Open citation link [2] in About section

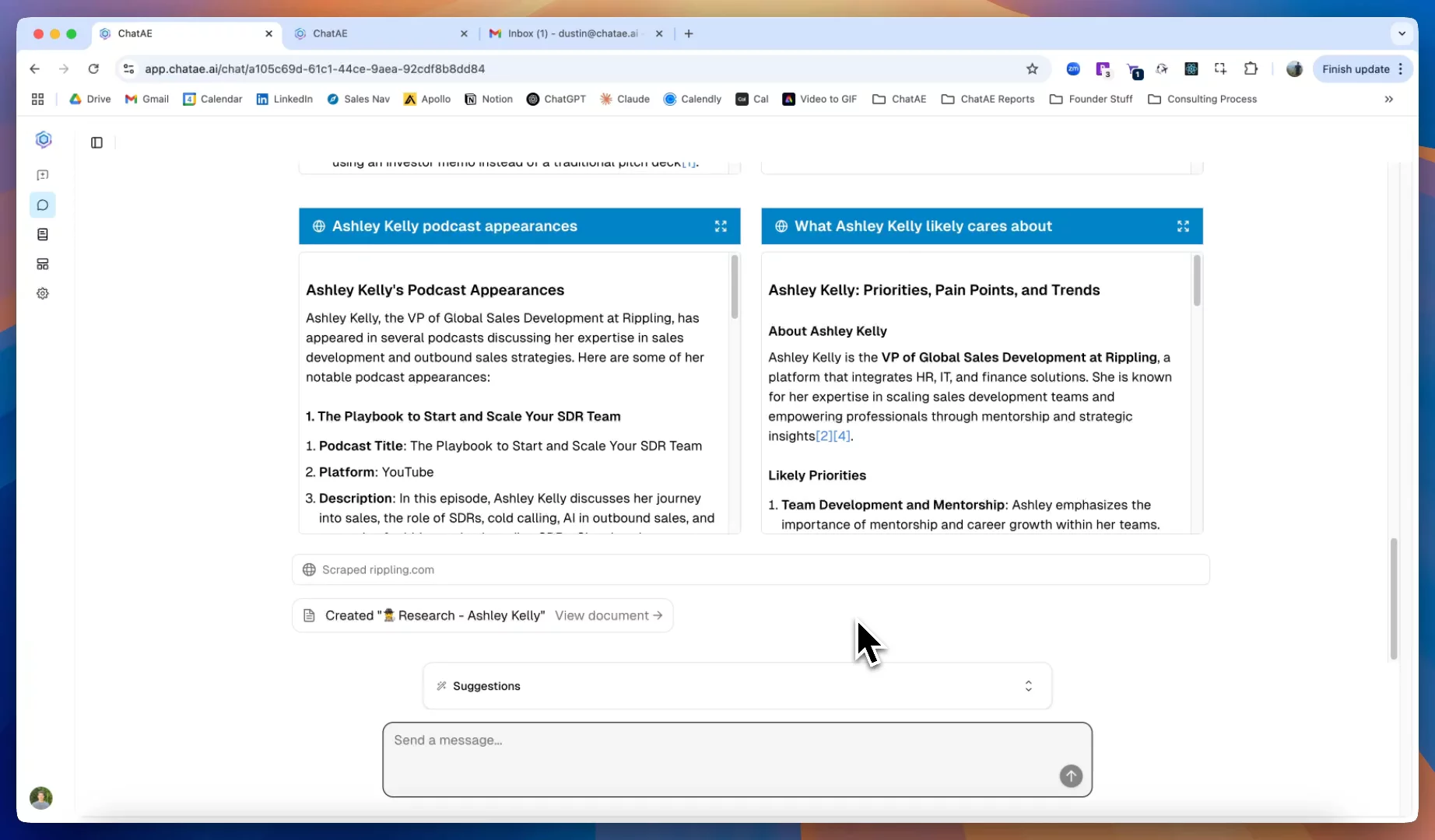[x=823, y=436]
